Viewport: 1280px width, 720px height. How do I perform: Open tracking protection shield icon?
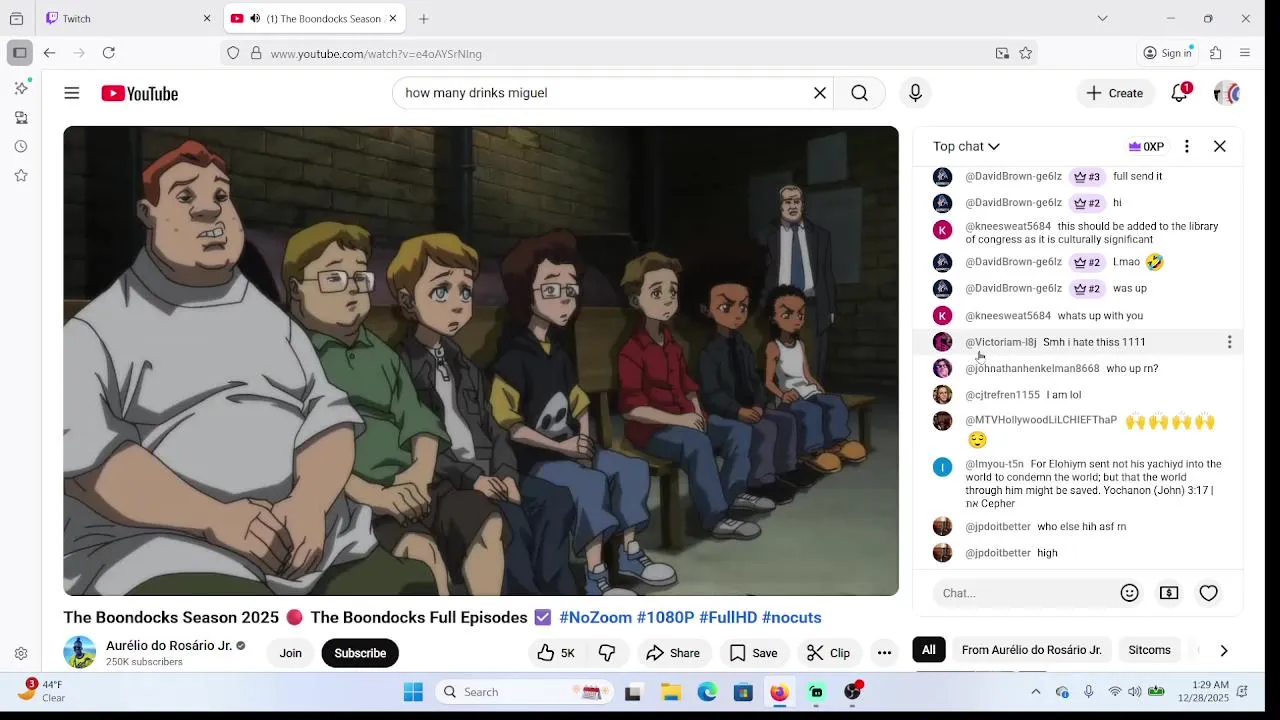click(x=233, y=53)
